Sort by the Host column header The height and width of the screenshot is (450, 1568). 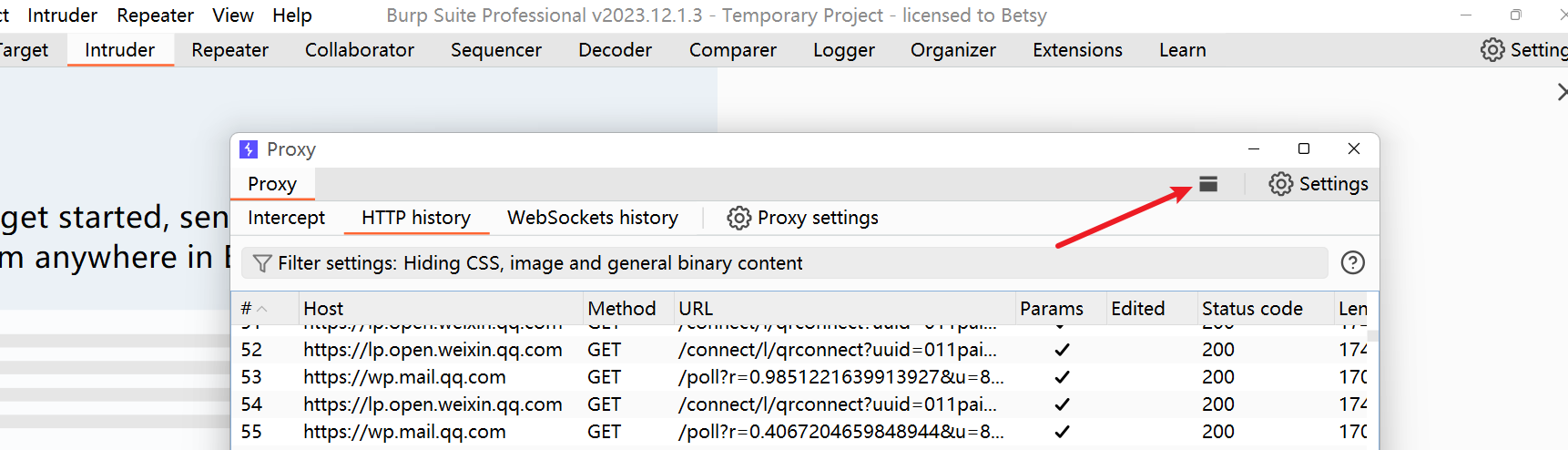click(x=441, y=309)
